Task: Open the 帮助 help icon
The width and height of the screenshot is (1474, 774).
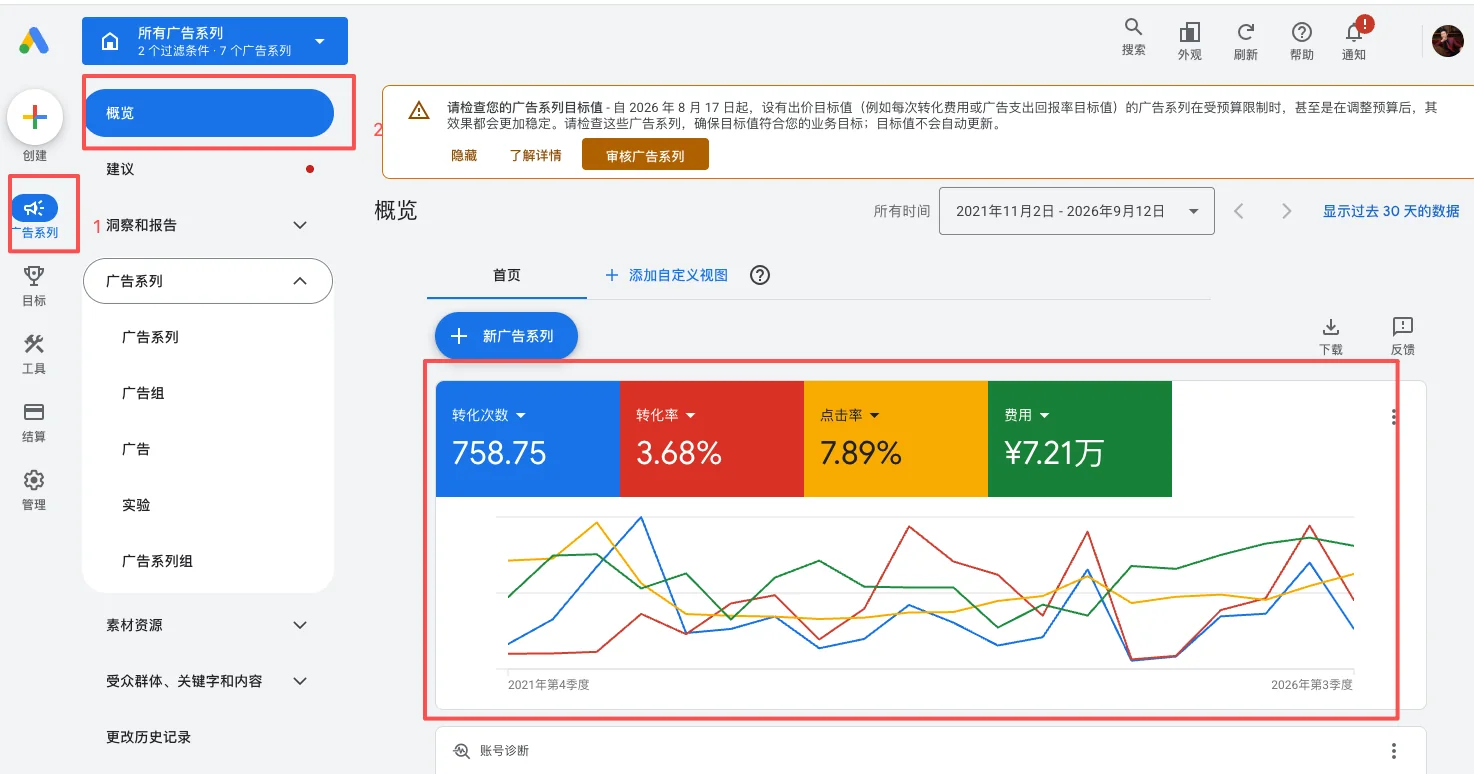Action: click(1301, 32)
